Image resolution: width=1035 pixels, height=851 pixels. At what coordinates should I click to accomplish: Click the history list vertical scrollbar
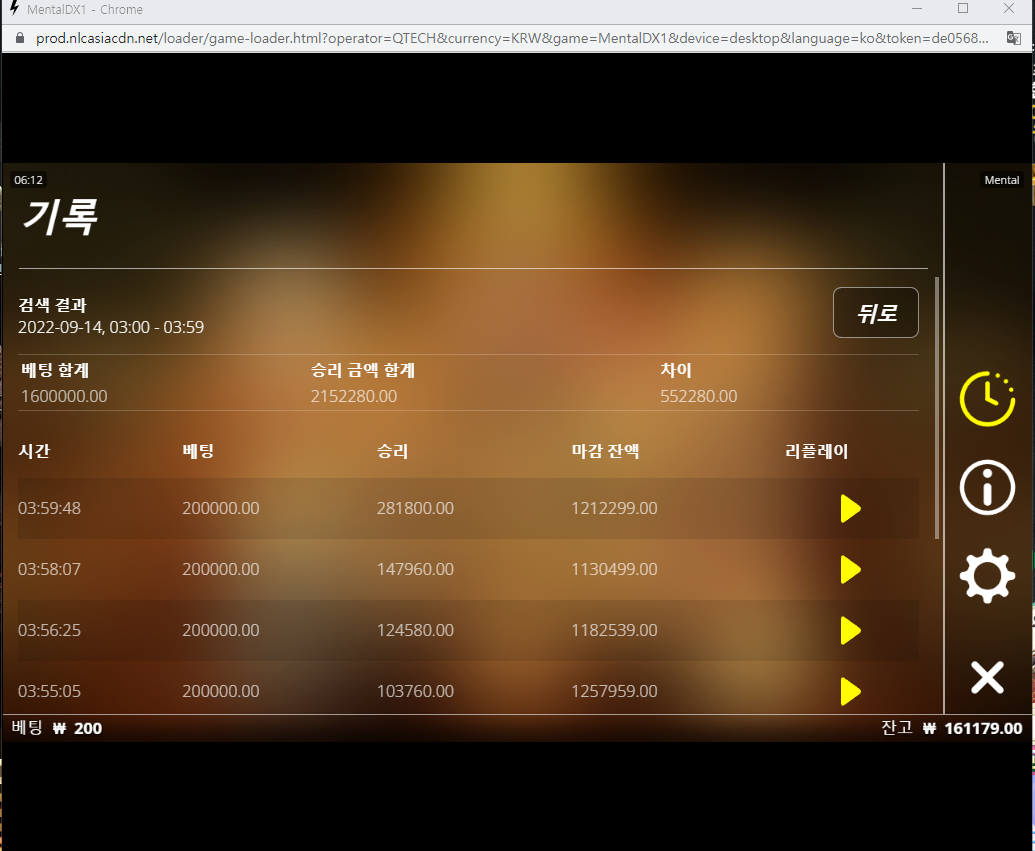click(x=937, y=408)
